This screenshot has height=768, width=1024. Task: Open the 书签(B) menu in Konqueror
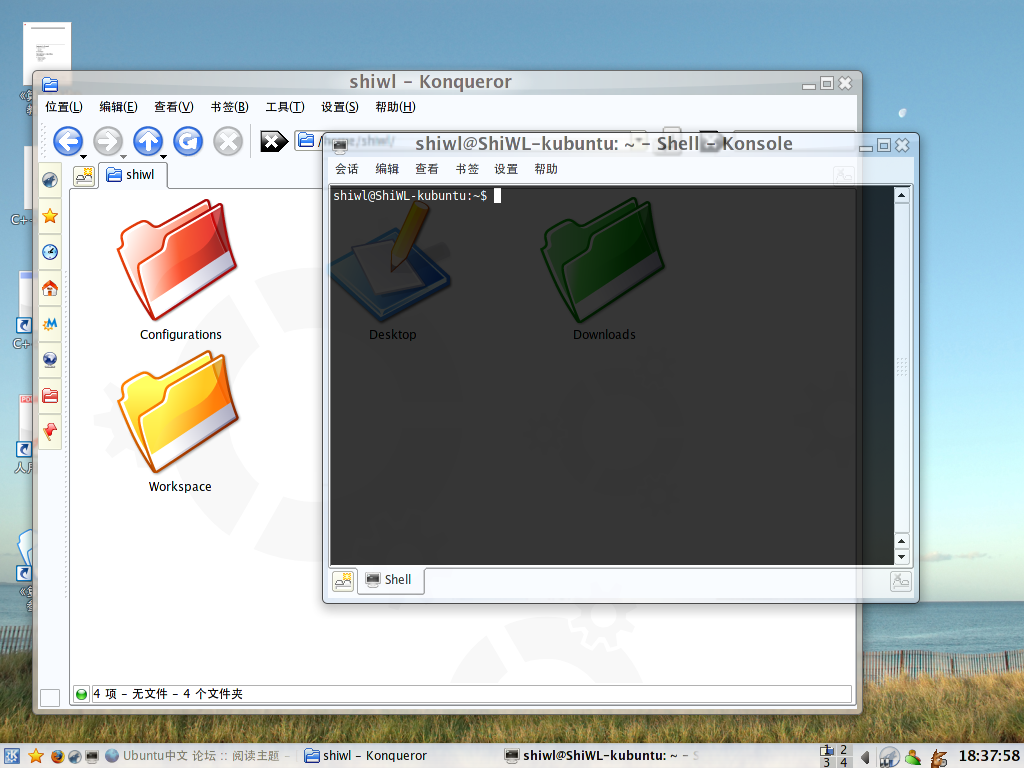(x=230, y=107)
